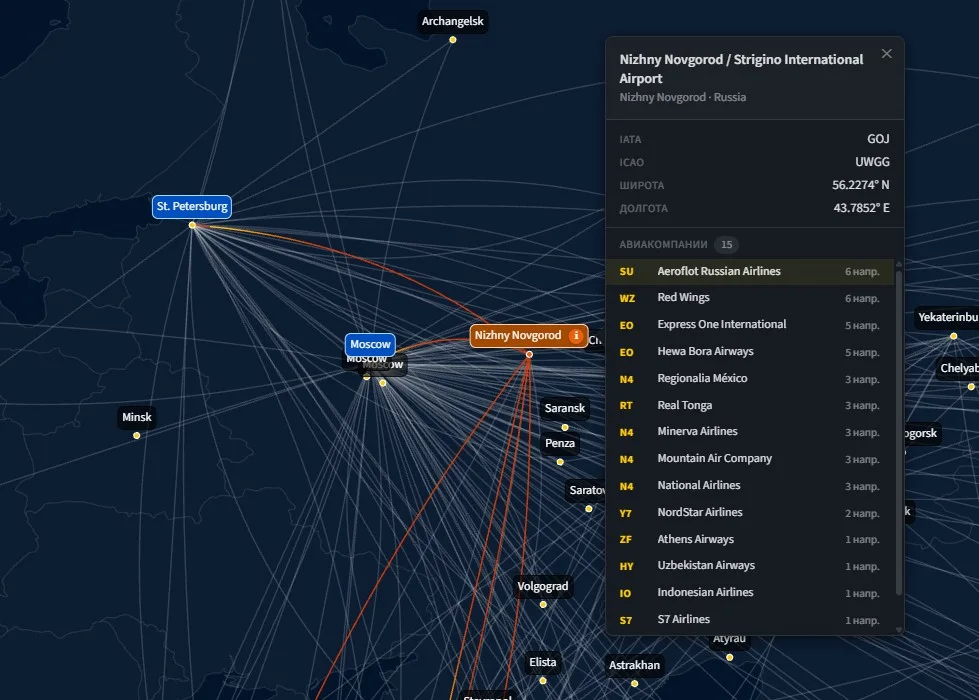Image resolution: width=979 pixels, height=700 pixels.
Task: Select the Volgograd airport marker dot
Action: [x=543, y=604]
